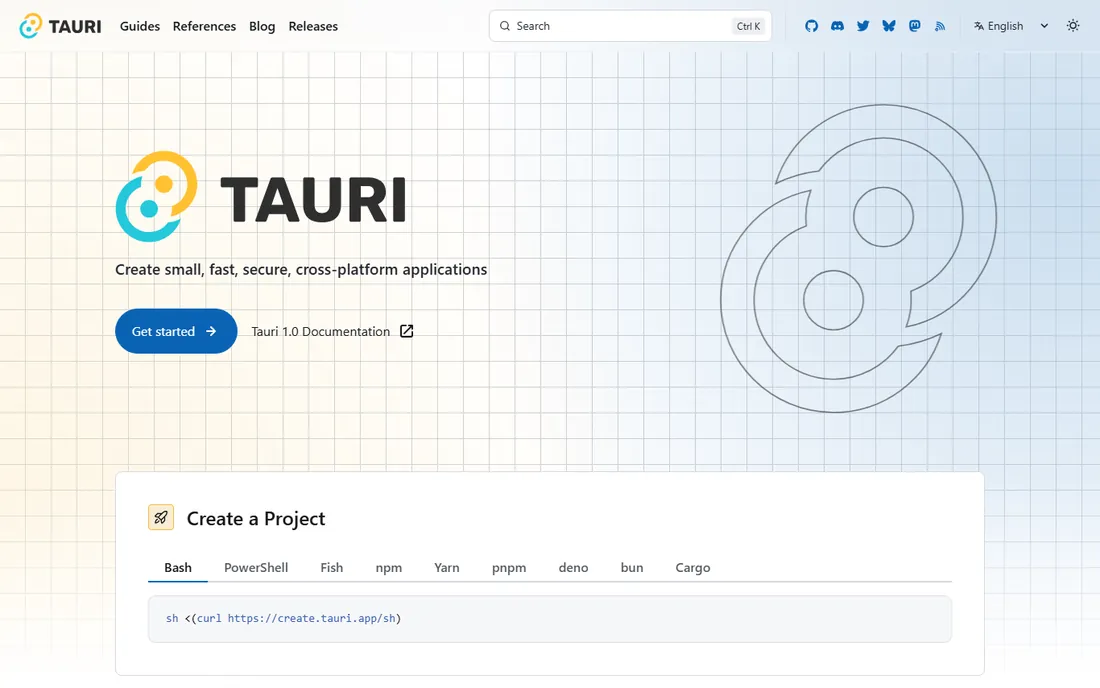Select the PowerShell tab
This screenshot has width=1100, height=688.
pos(256,567)
